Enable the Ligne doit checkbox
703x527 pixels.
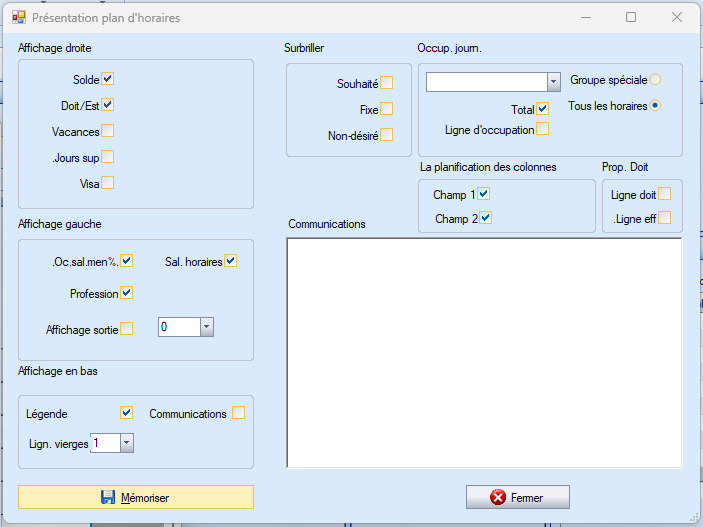click(x=664, y=194)
